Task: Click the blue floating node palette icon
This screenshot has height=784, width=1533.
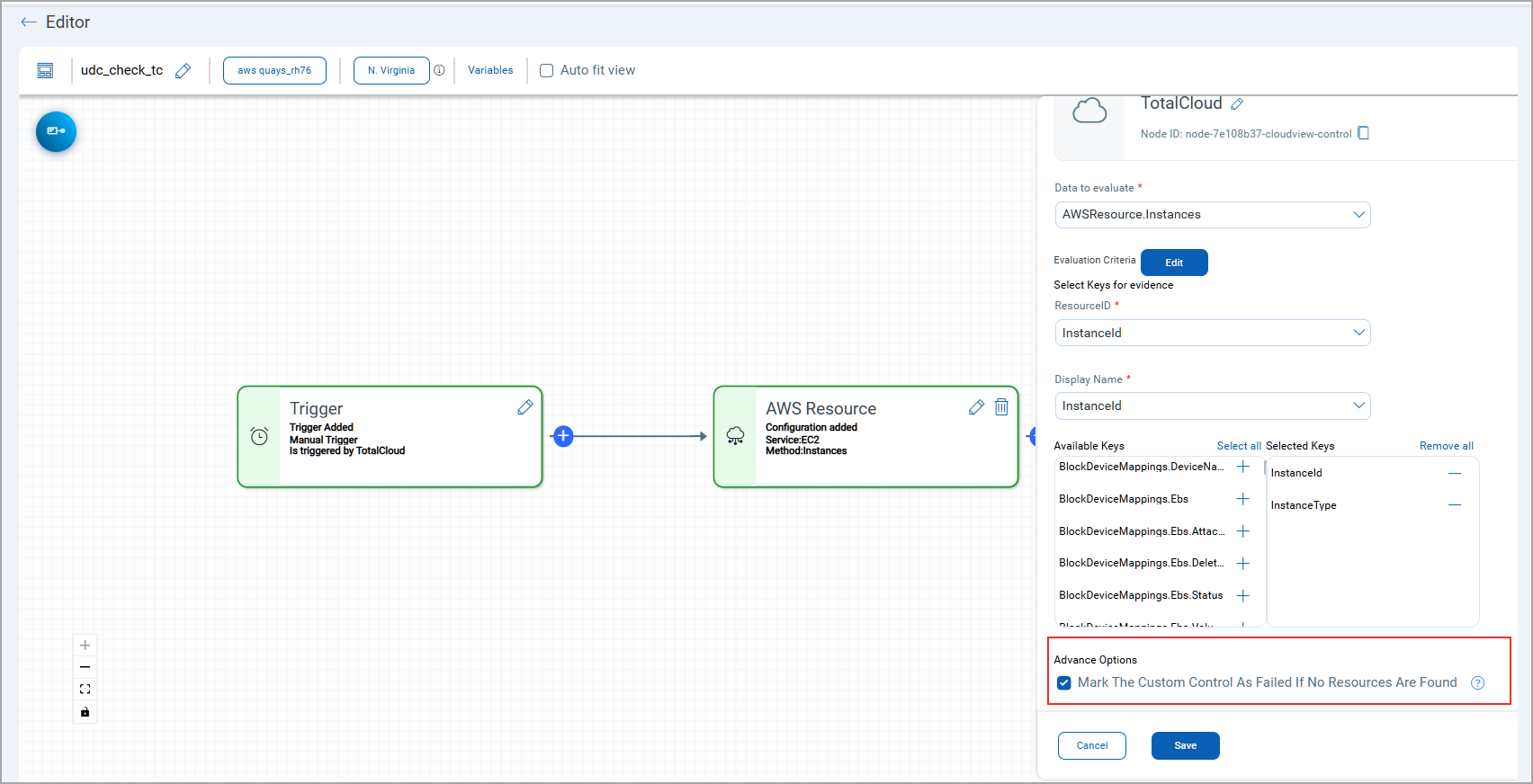Action: click(x=56, y=131)
